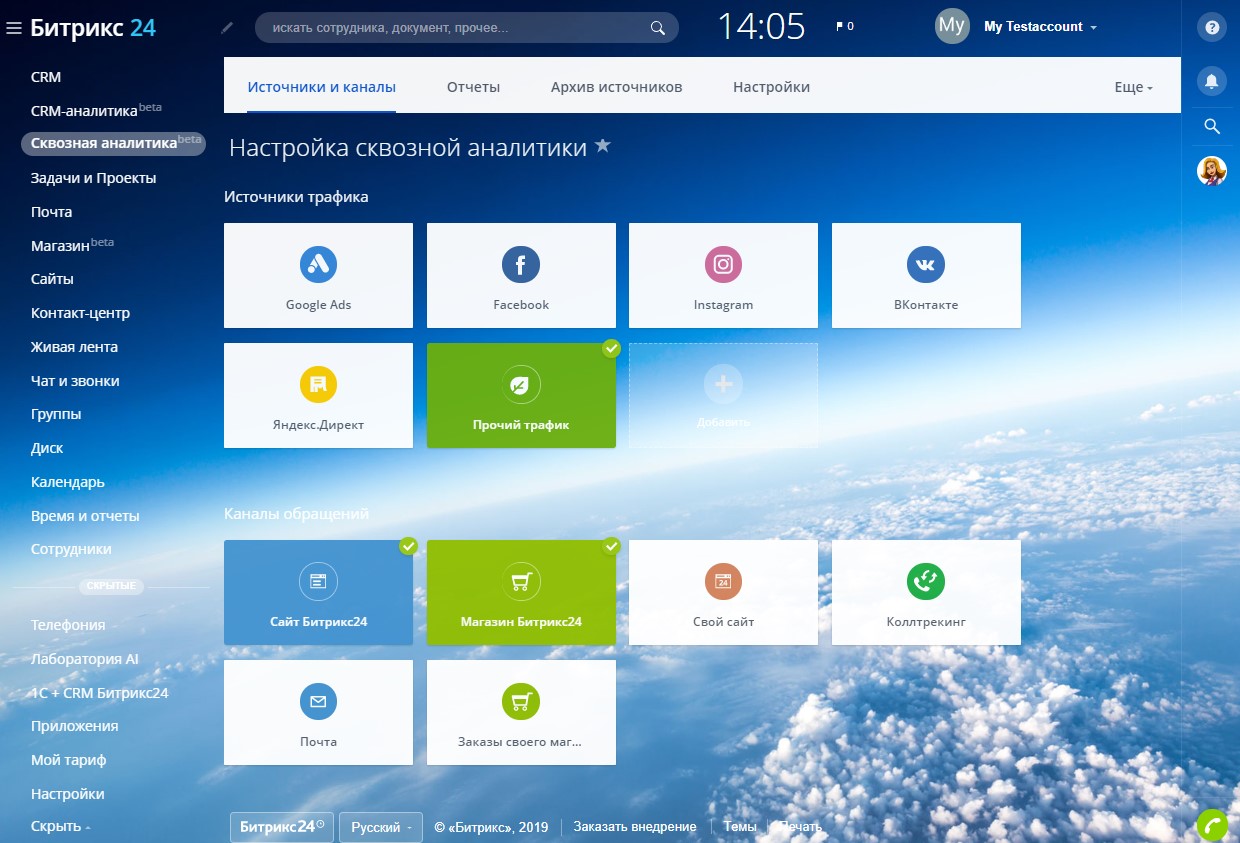
Task: Open the Коллтрекинг channel tile
Action: point(926,592)
